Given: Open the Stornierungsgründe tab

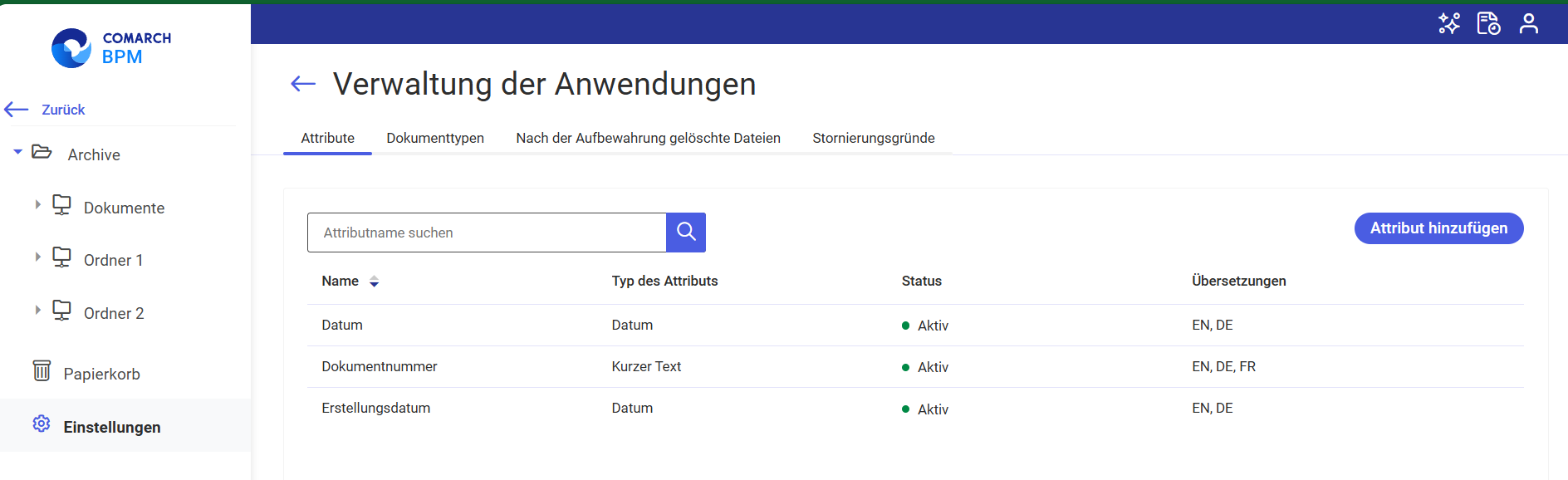Looking at the screenshot, I should click(874, 138).
